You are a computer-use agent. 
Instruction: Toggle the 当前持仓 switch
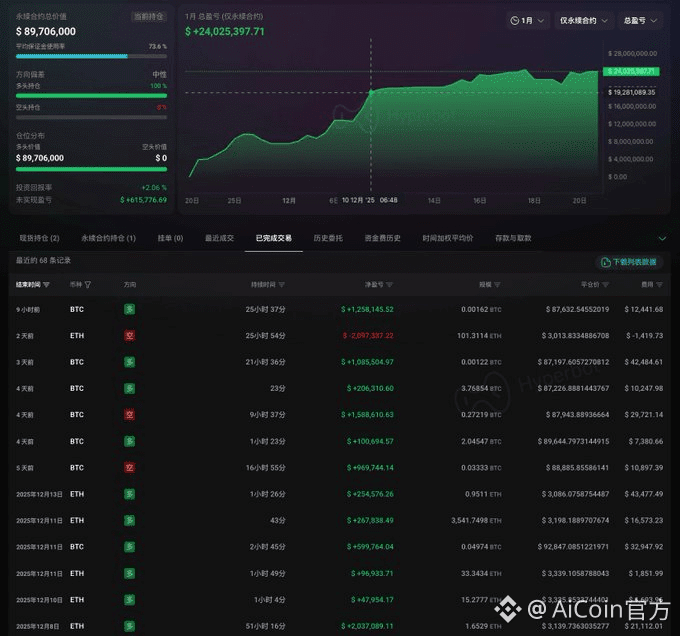[x=149, y=17]
